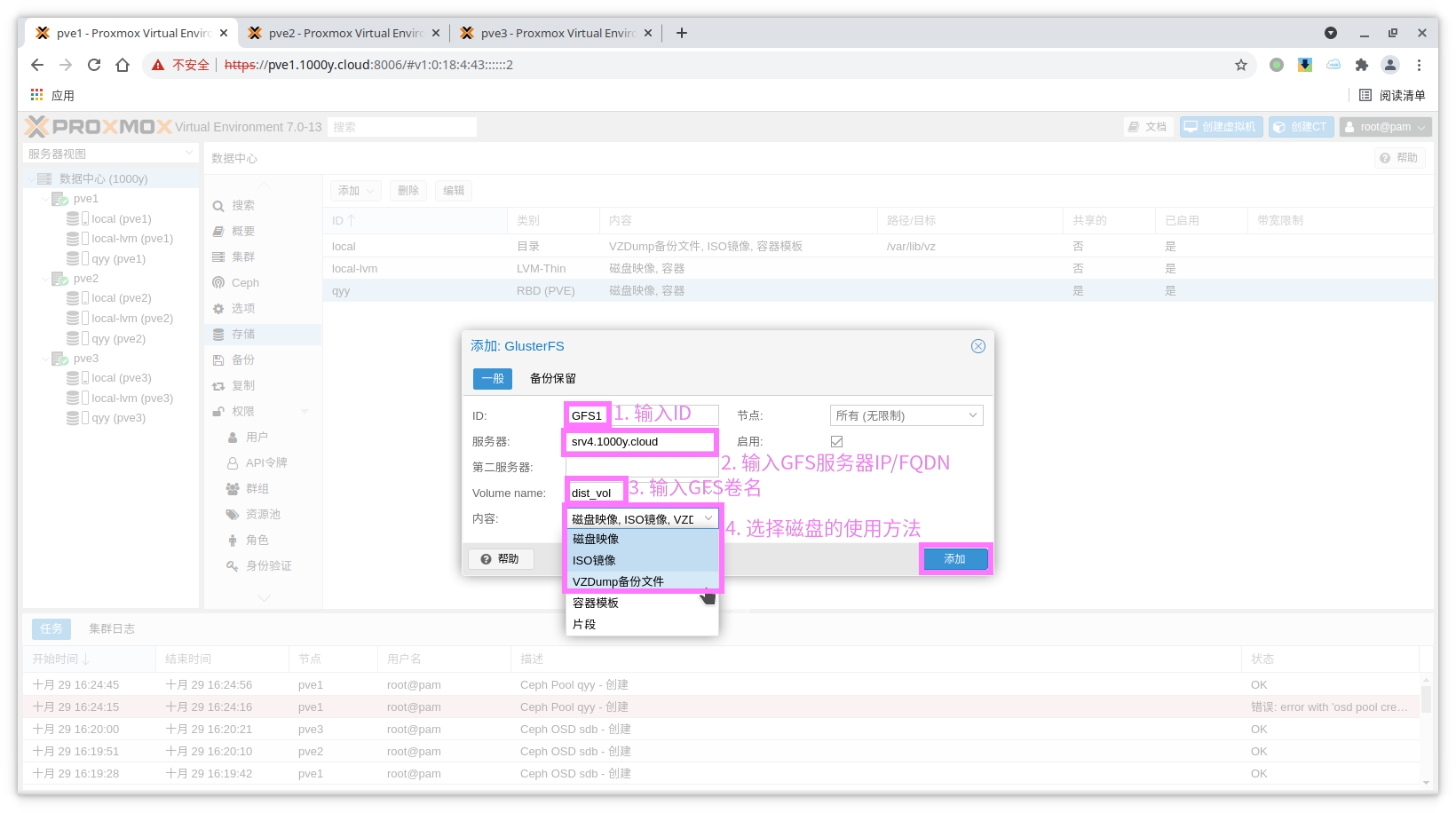Screen dimensions: 1456x813
Task: Open the Chrome three-dot menu
Action: pyautogui.click(x=1419, y=65)
